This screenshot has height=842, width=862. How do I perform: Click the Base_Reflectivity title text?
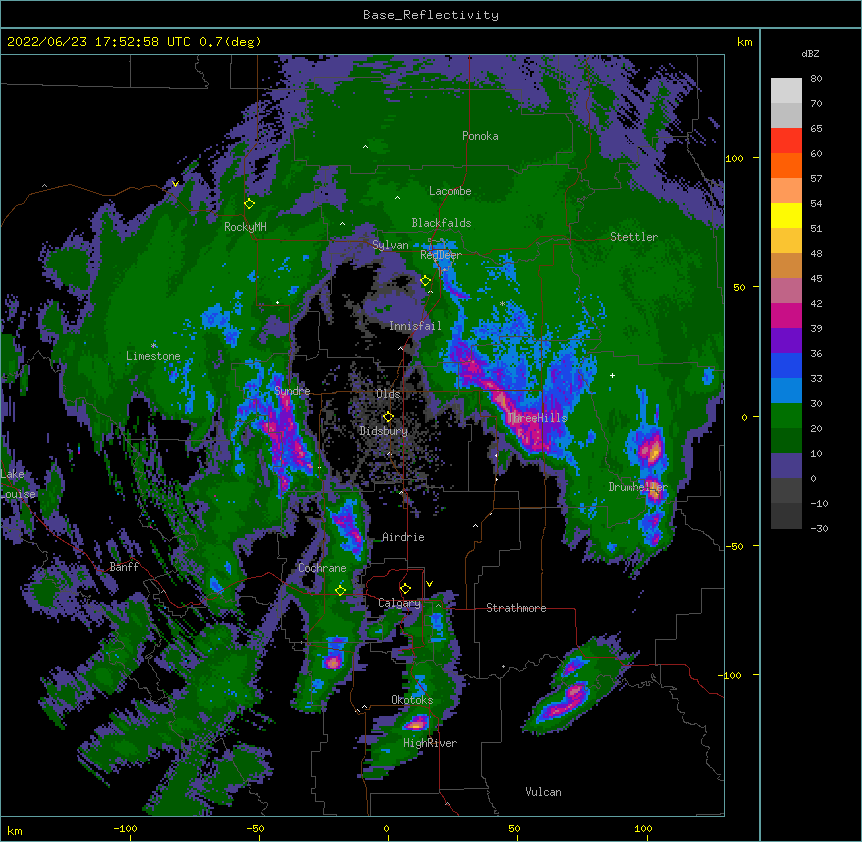click(x=430, y=15)
